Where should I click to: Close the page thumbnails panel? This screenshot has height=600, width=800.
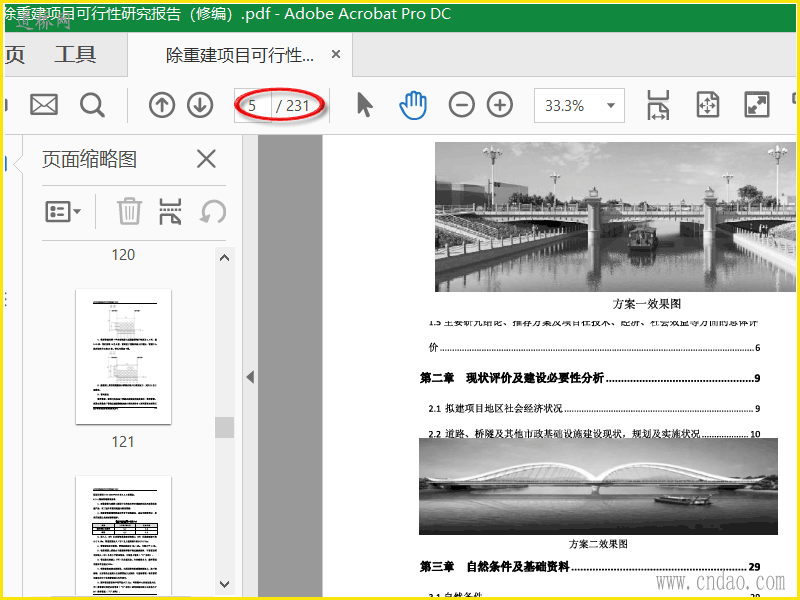(206, 159)
